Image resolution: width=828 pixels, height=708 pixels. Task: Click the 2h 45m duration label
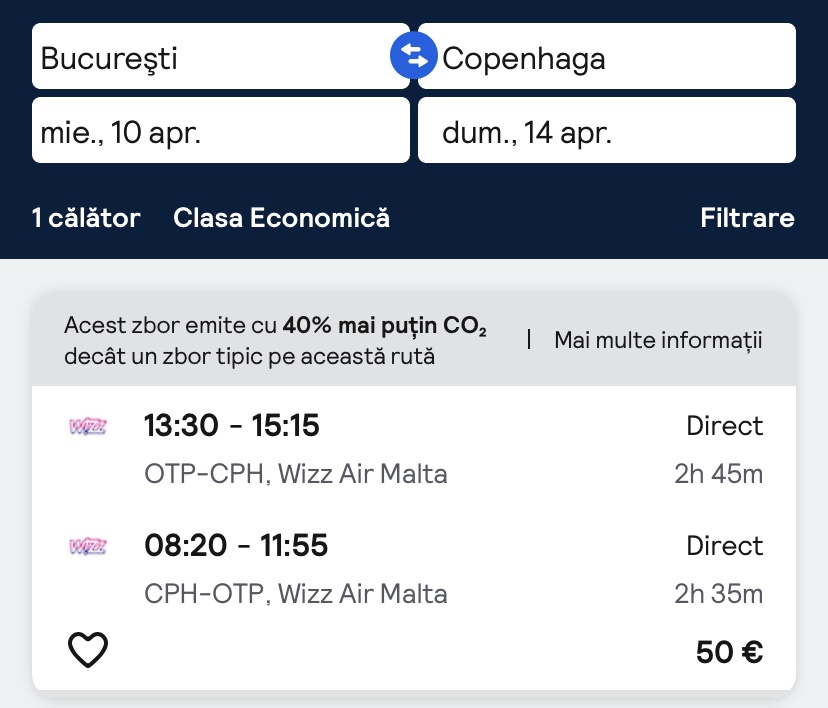pos(718,474)
